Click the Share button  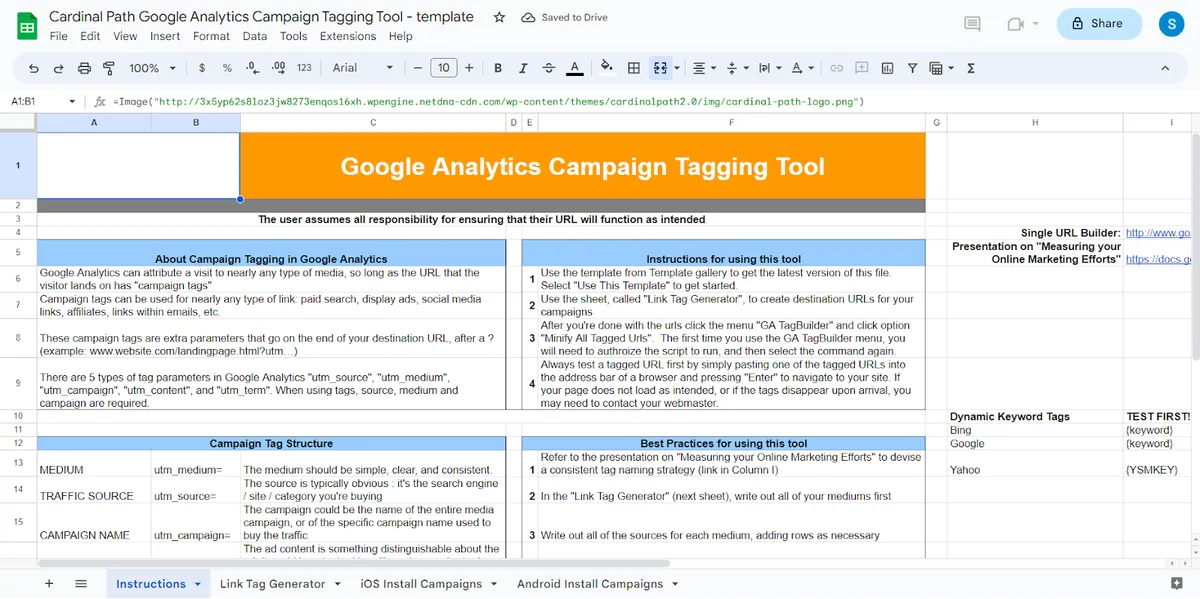(1099, 23)
